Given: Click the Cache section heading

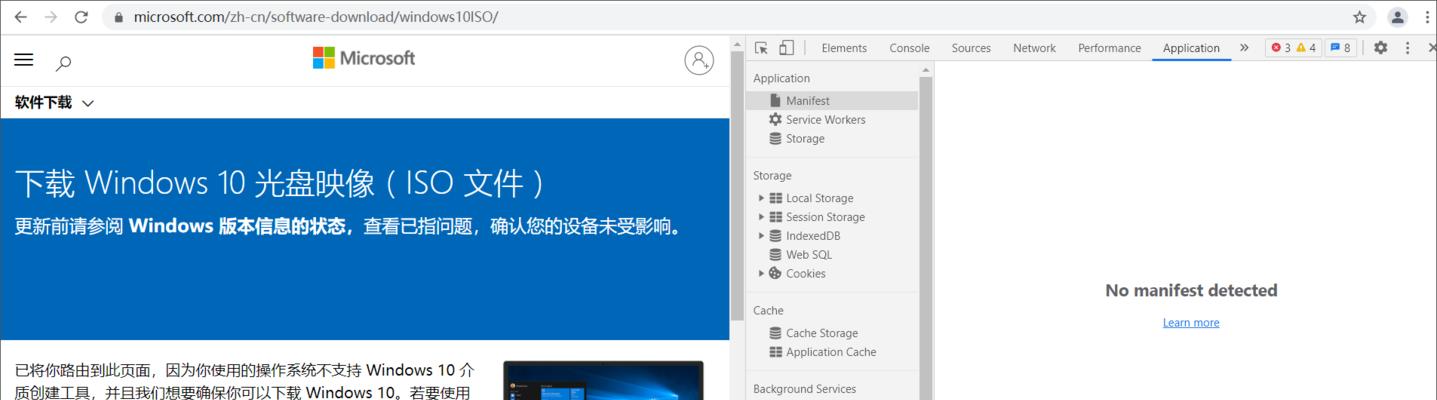Looking at the screenshot, I should point(768,310).
